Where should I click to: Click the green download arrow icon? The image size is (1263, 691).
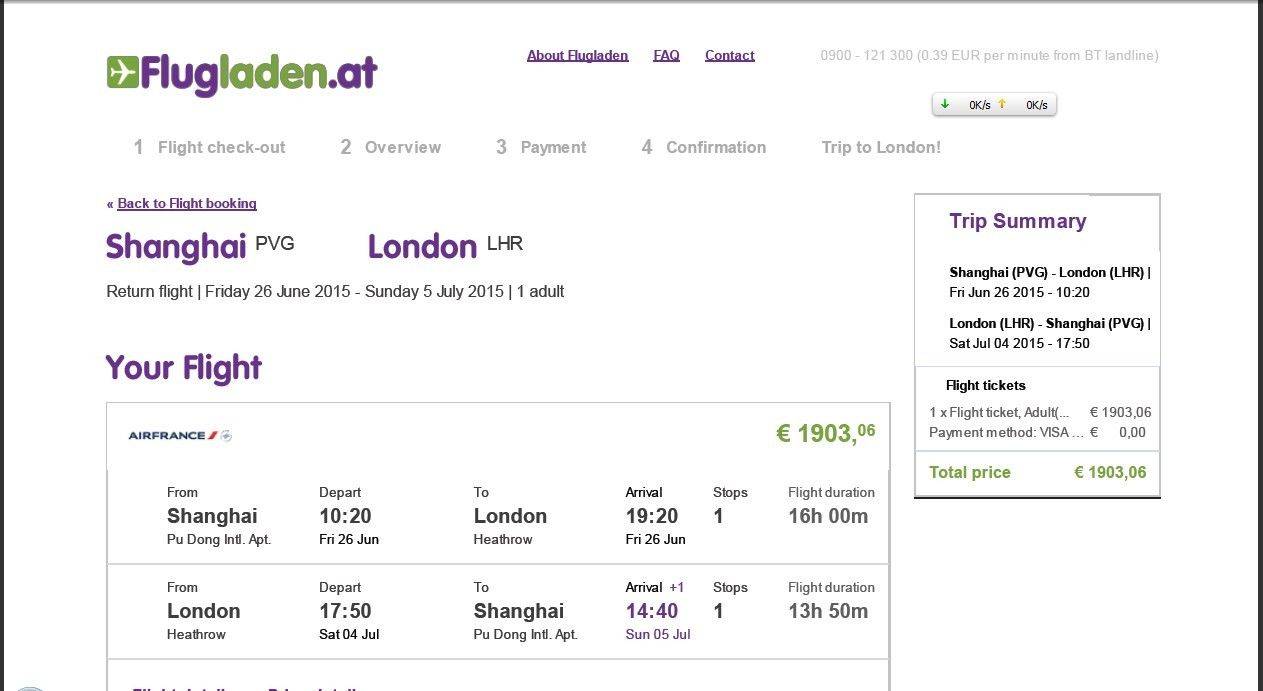945,104
